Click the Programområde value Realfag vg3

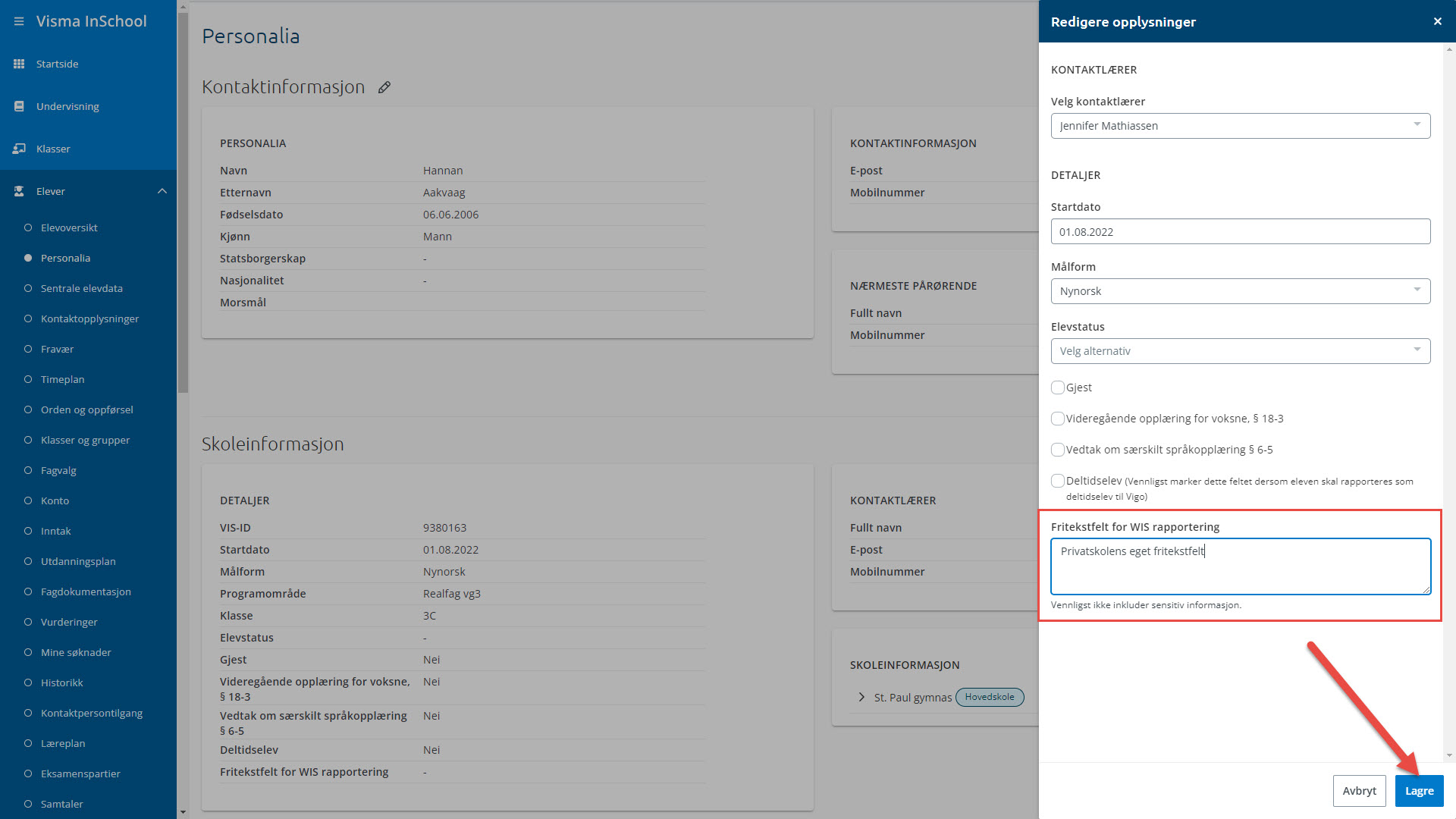[452, 594]
